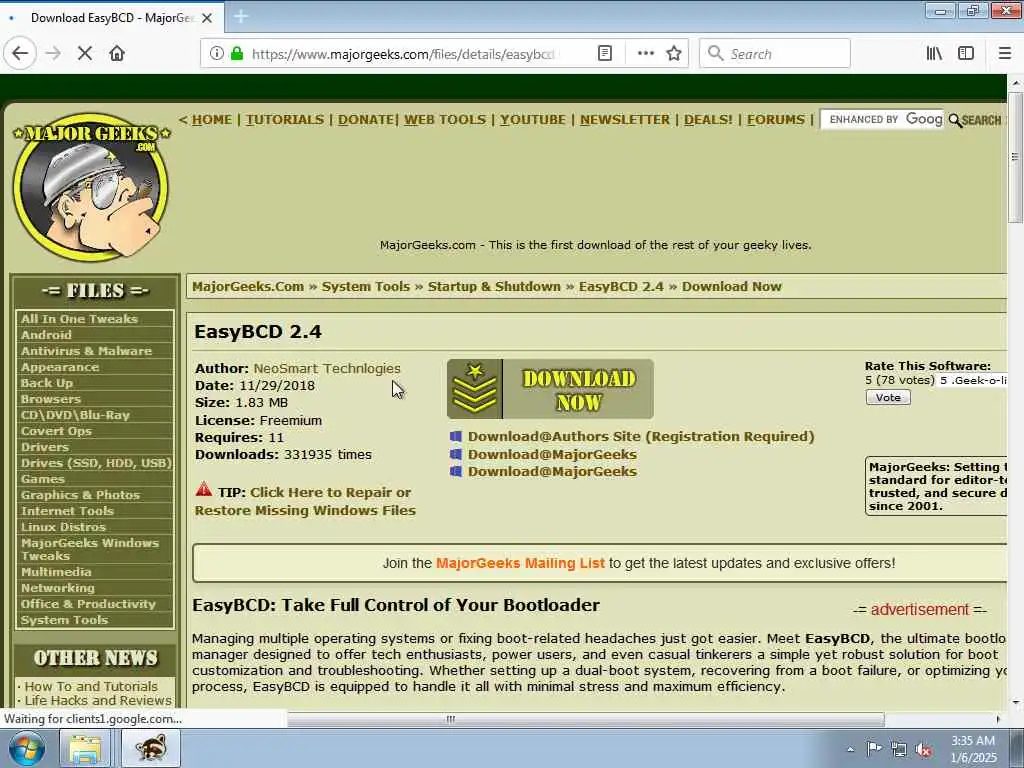Click the Vote button
The width and height of the screenshot is (1024, 768).
click(x=888, y=397)
